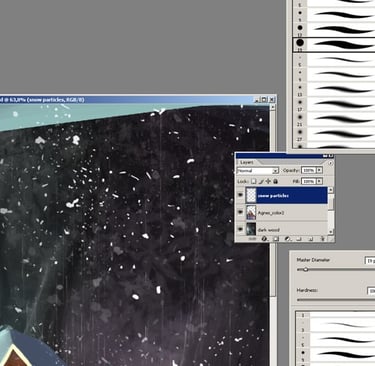Click the Fill 100% value field
The height and width of the screenshot is (366, 375).
coord(308,181)
